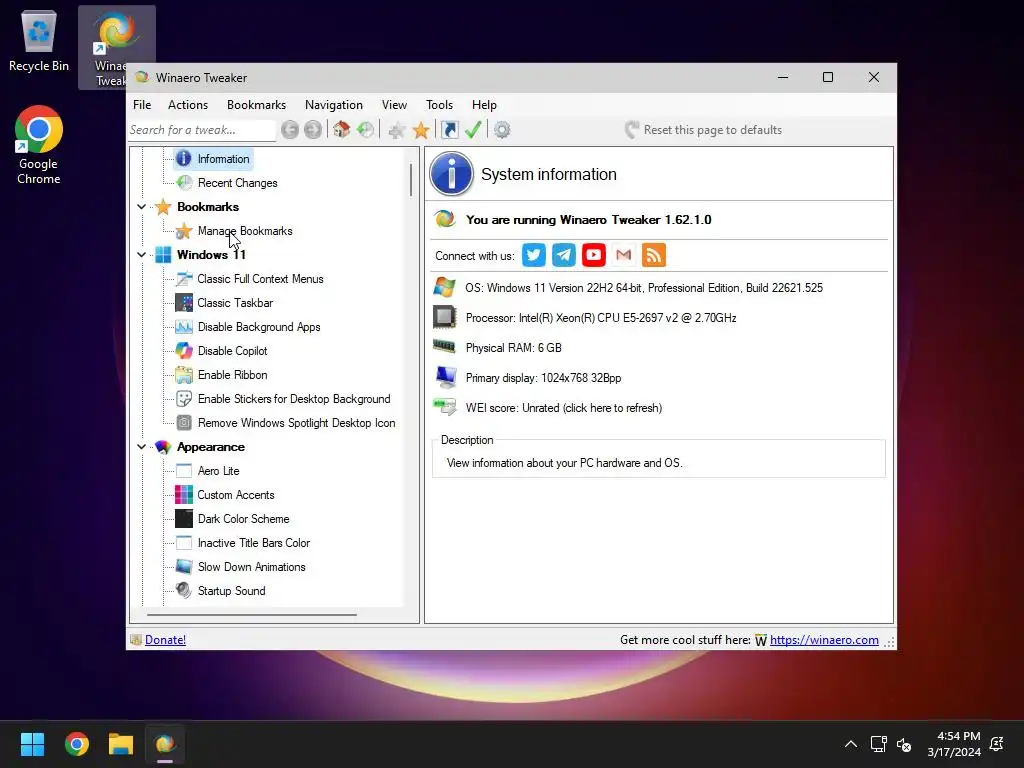
Task: Open the File menu
Action: [142, 104]
